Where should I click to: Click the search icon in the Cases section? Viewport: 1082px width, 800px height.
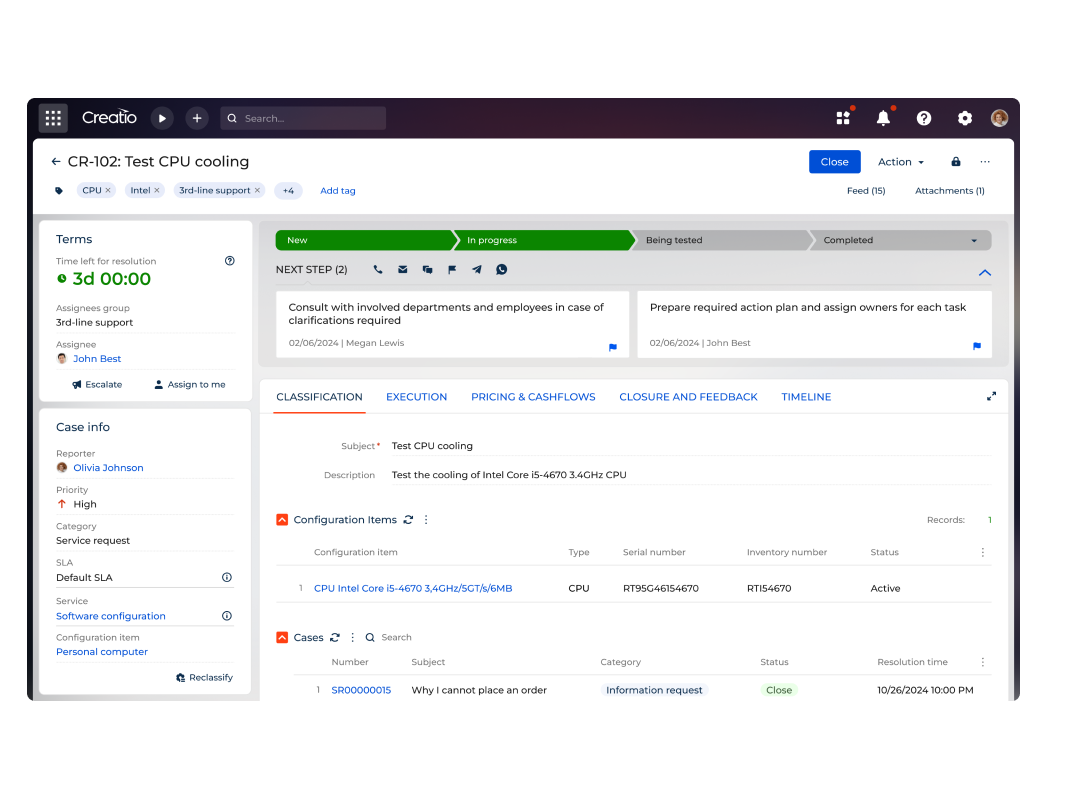pyautogui.click(x=370, y=637)
